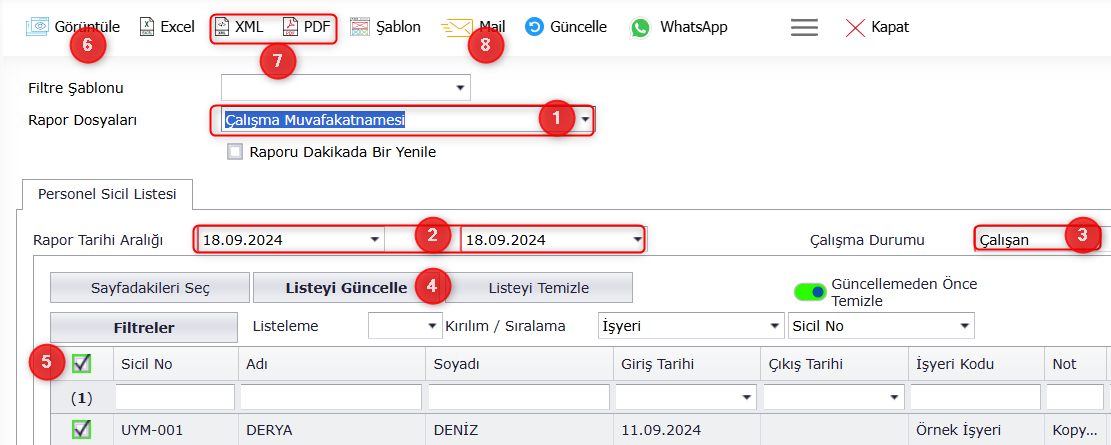This screenshot has width=1111, height=445.
Task: Expand the Filtre Şablonu dropdown
Action: coord(460,89)
